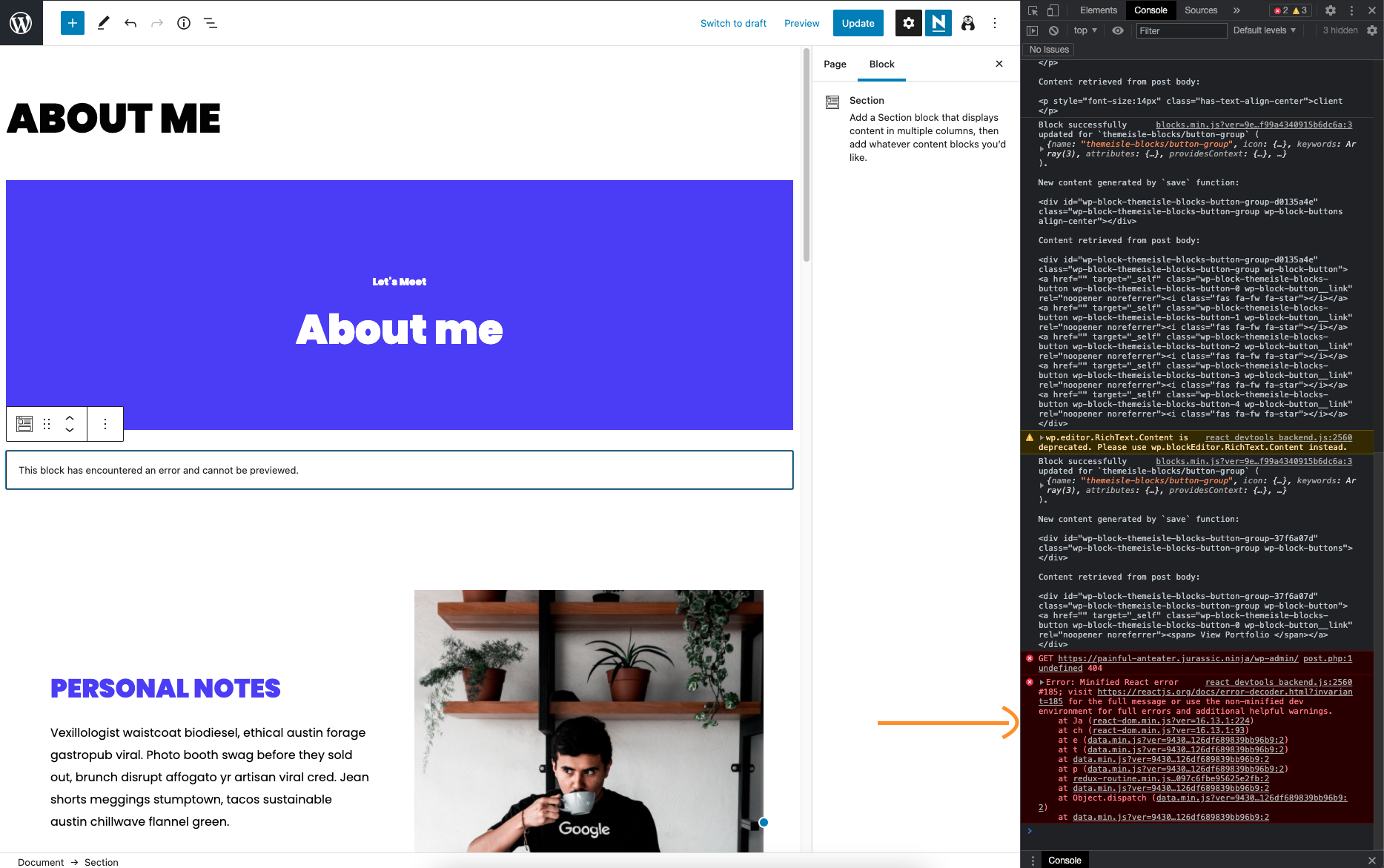Expand the Minified React error details

click(1041, 682)
